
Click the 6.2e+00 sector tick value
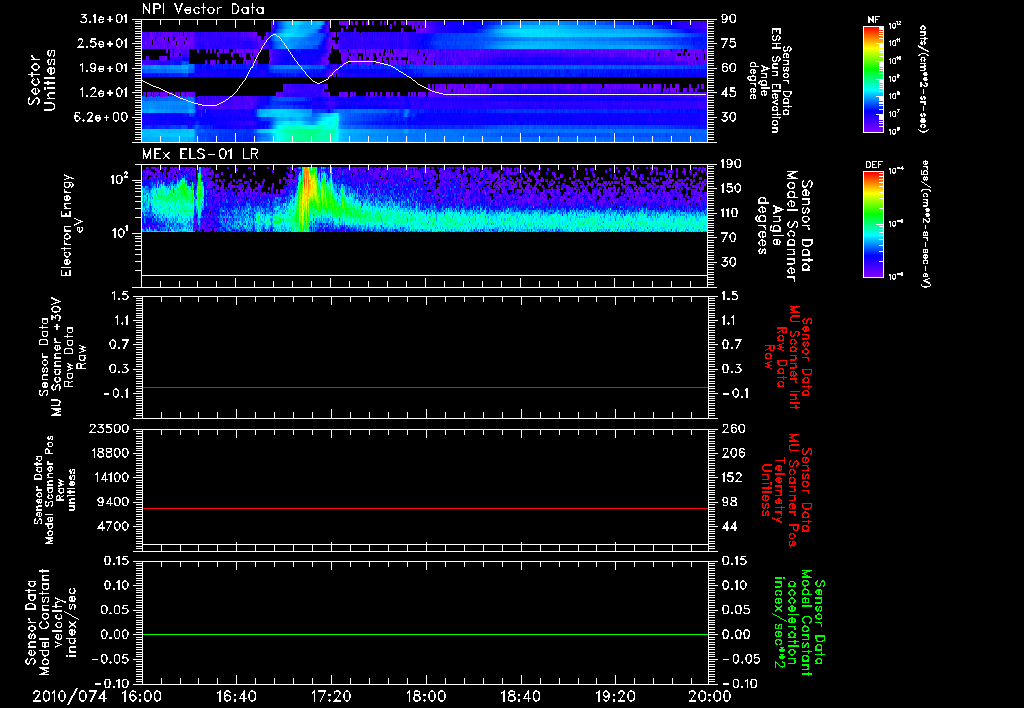pos(103,117)
